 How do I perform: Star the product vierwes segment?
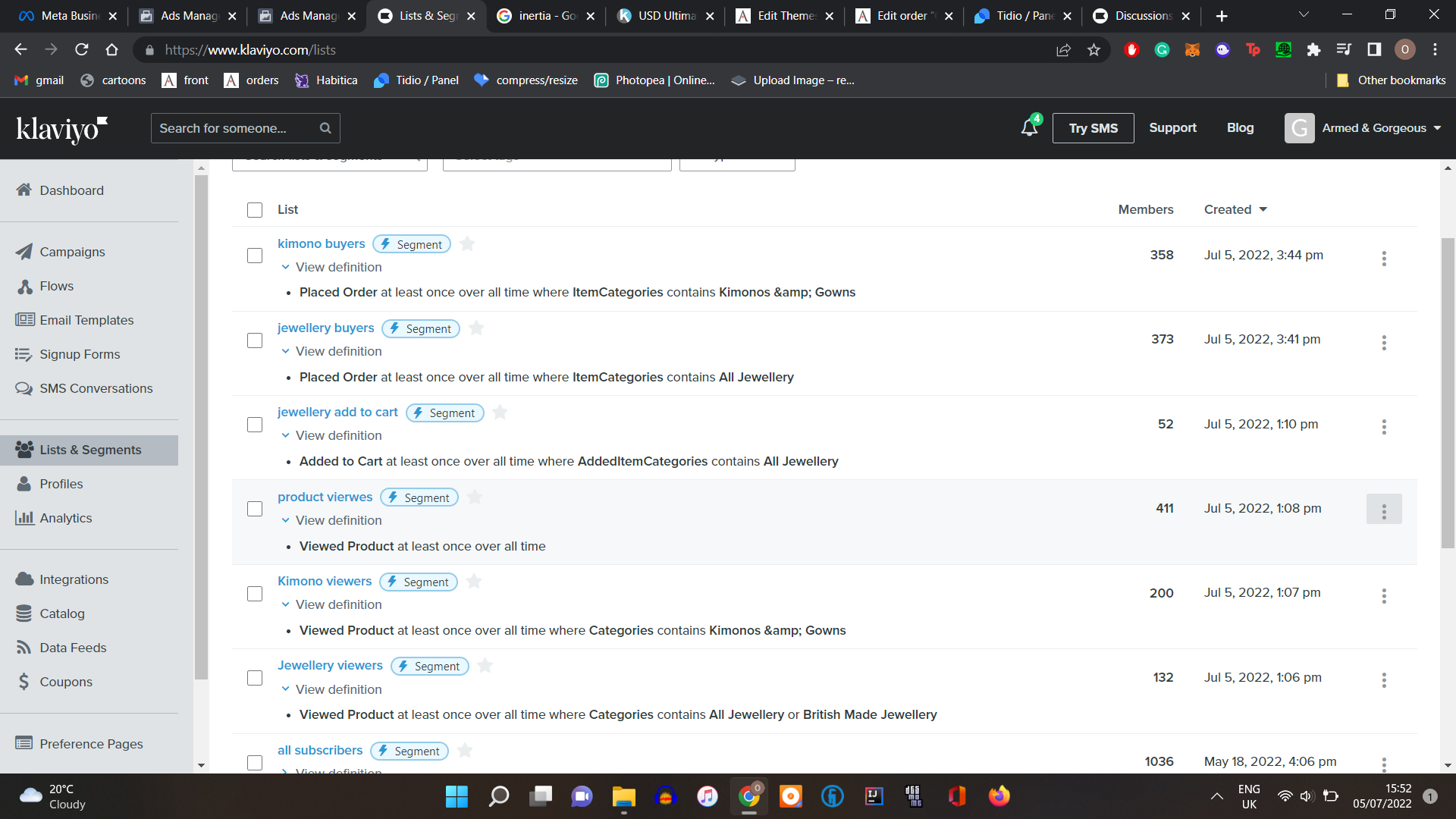pyautogui.click(x=475, y=497)
